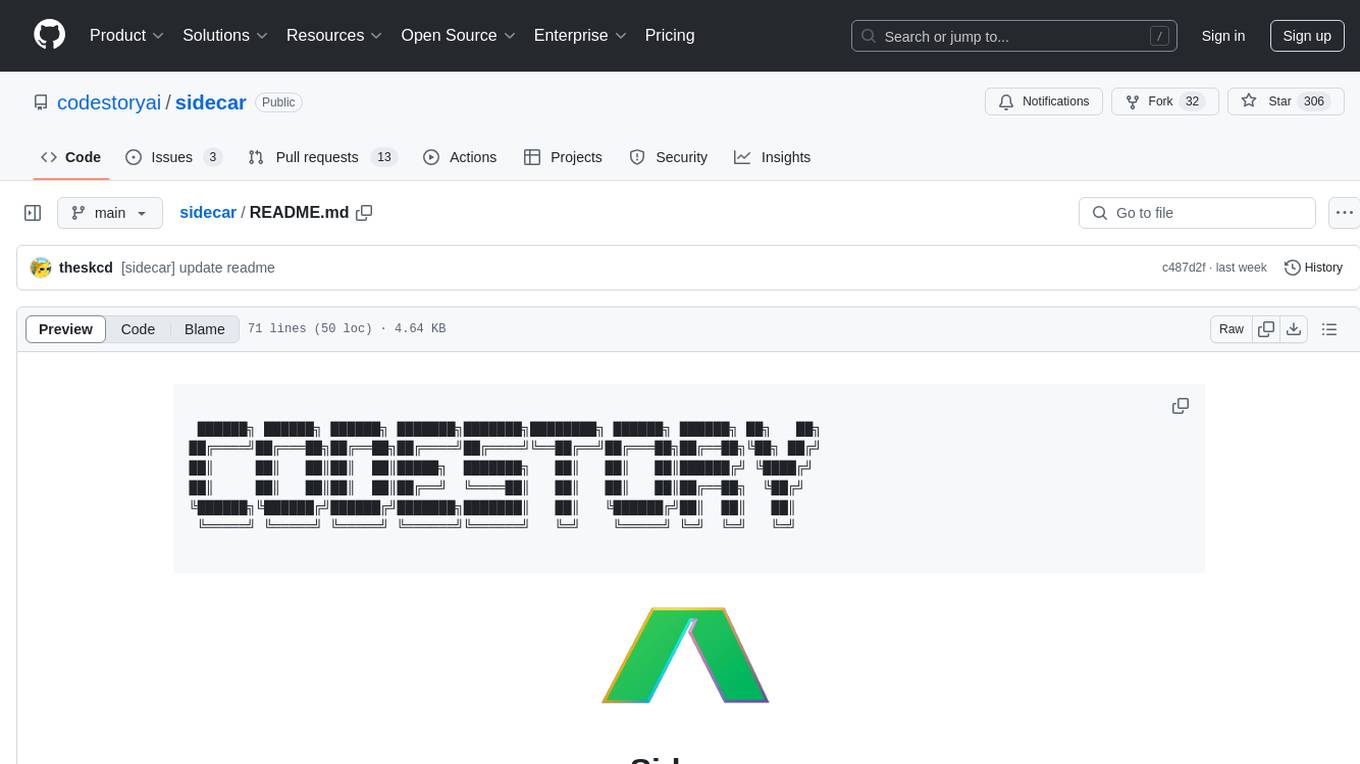Image resolution: width=1360 pixels, height=764 pixels.
Task: Download the raw file
Action: (1293, 329)
